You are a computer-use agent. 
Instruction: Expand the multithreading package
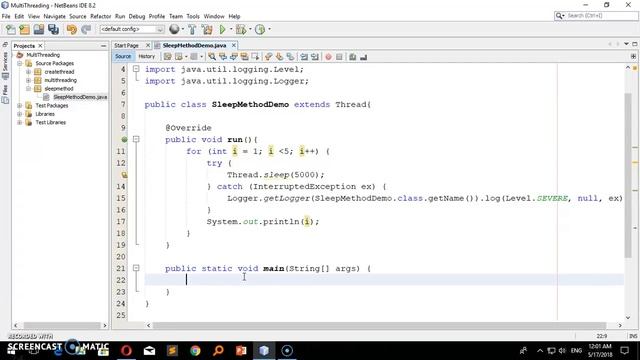[x=29, y=80]
